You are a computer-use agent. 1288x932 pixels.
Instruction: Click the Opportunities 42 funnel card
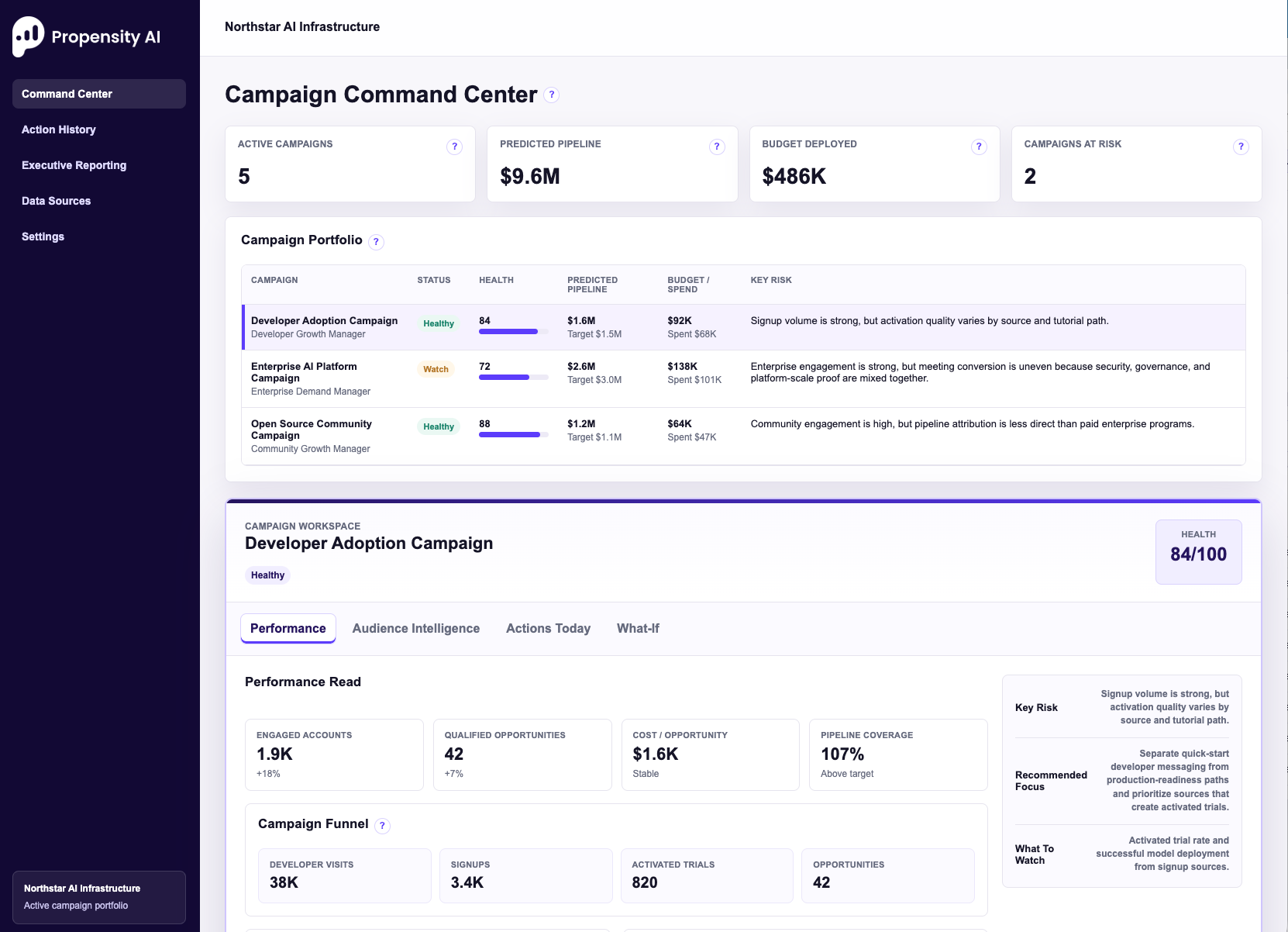click(x=888, y=875)
